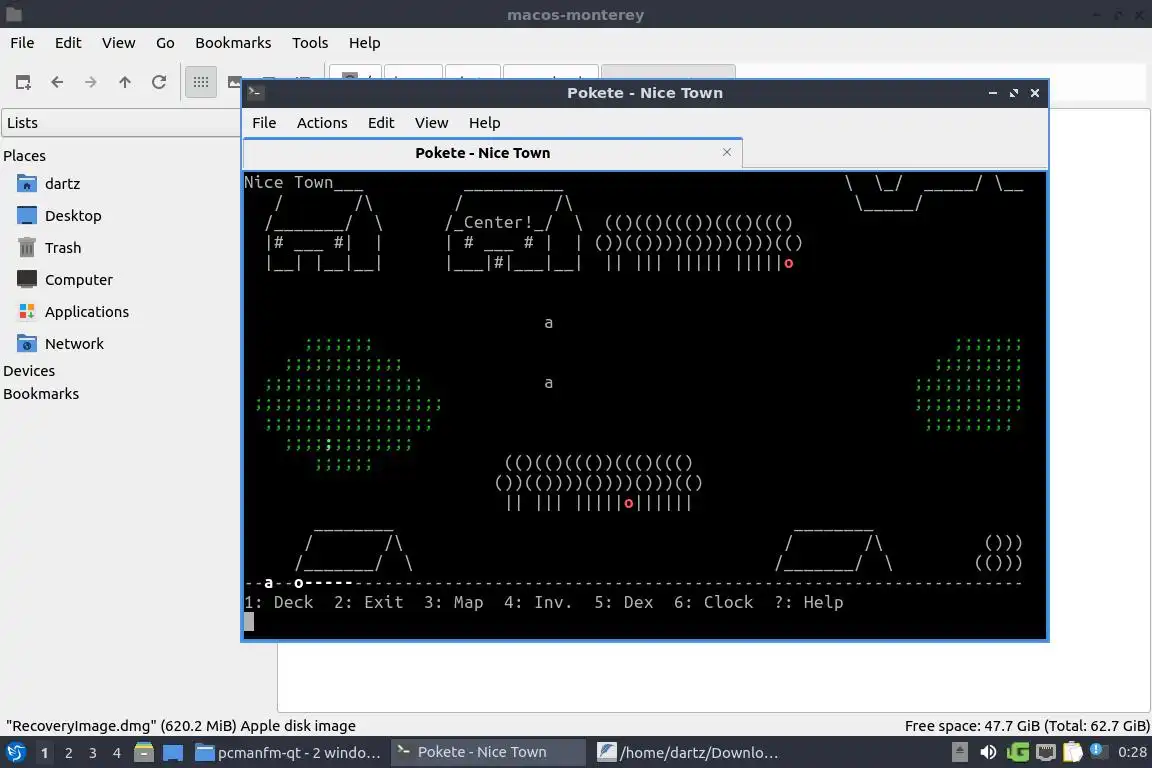Open network status tray icon
The image size is (1152, 768).
[x=1045, y=752]
